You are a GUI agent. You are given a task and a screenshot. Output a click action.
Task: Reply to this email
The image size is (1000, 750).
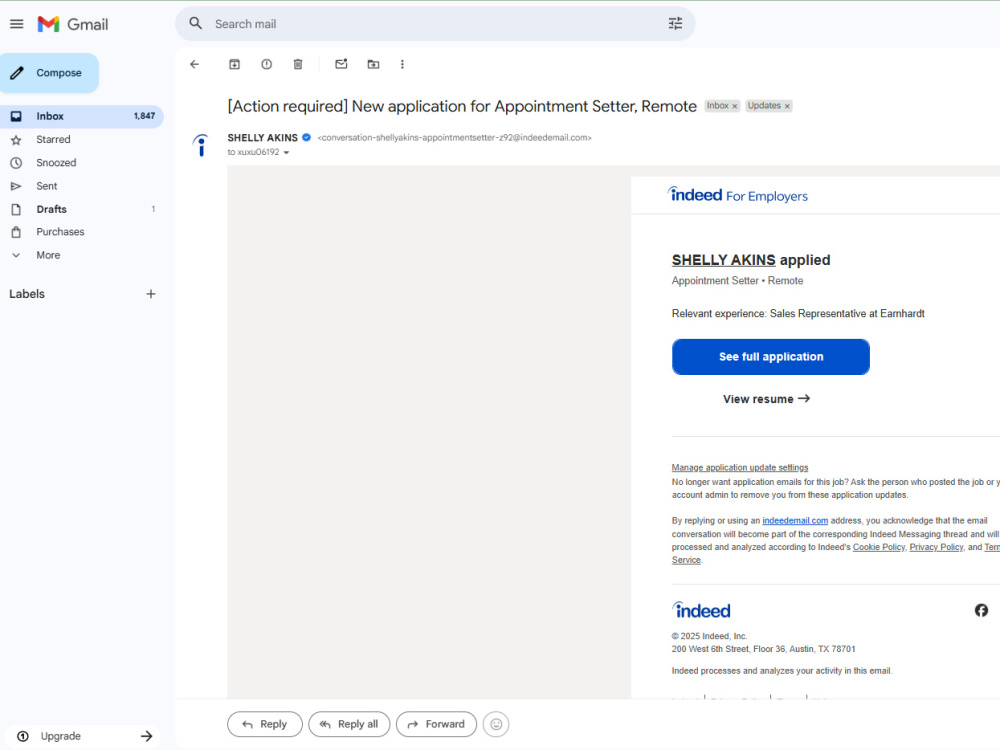coord(265,724)
